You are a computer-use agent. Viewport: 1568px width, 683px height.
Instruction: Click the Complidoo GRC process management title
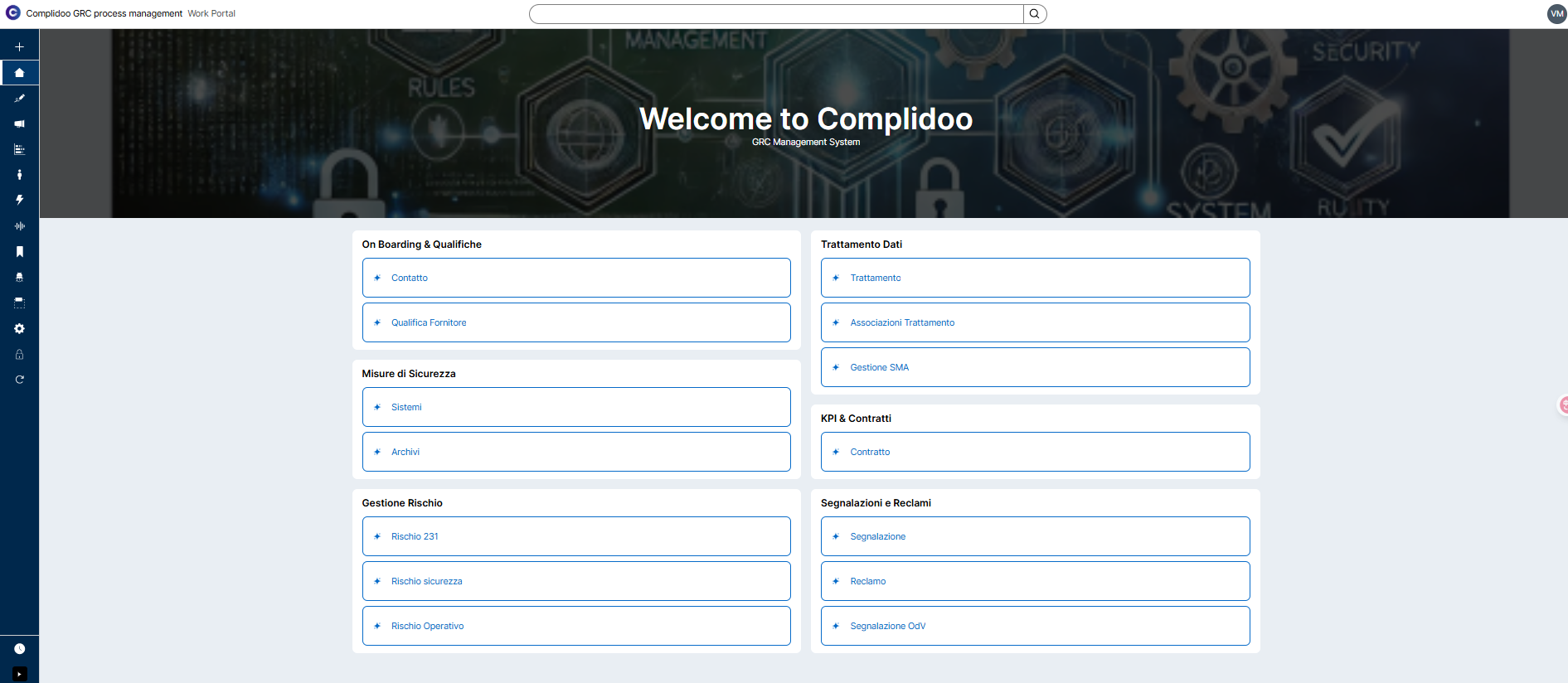[x=104, y=13]
